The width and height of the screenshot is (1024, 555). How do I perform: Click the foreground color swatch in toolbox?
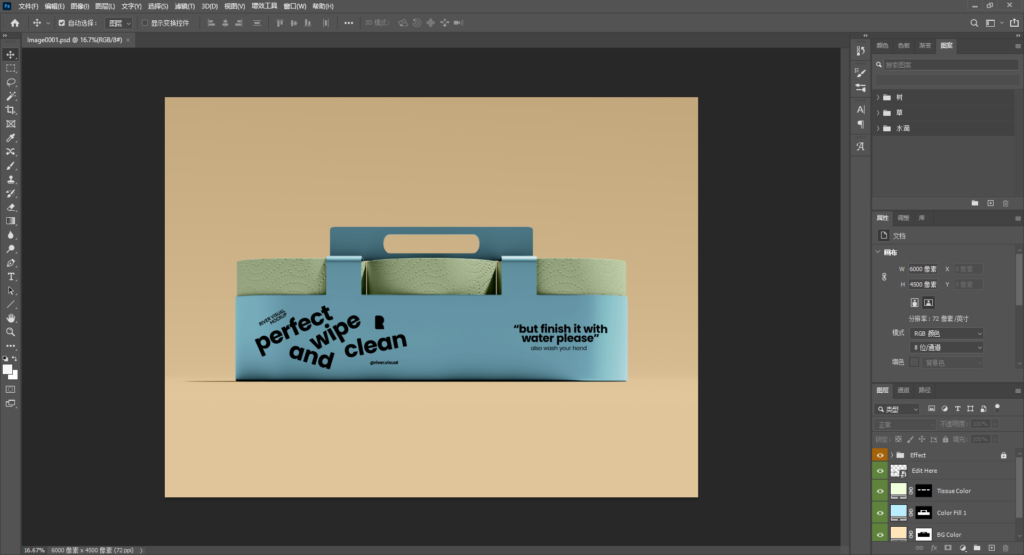(x=7, y=370)
